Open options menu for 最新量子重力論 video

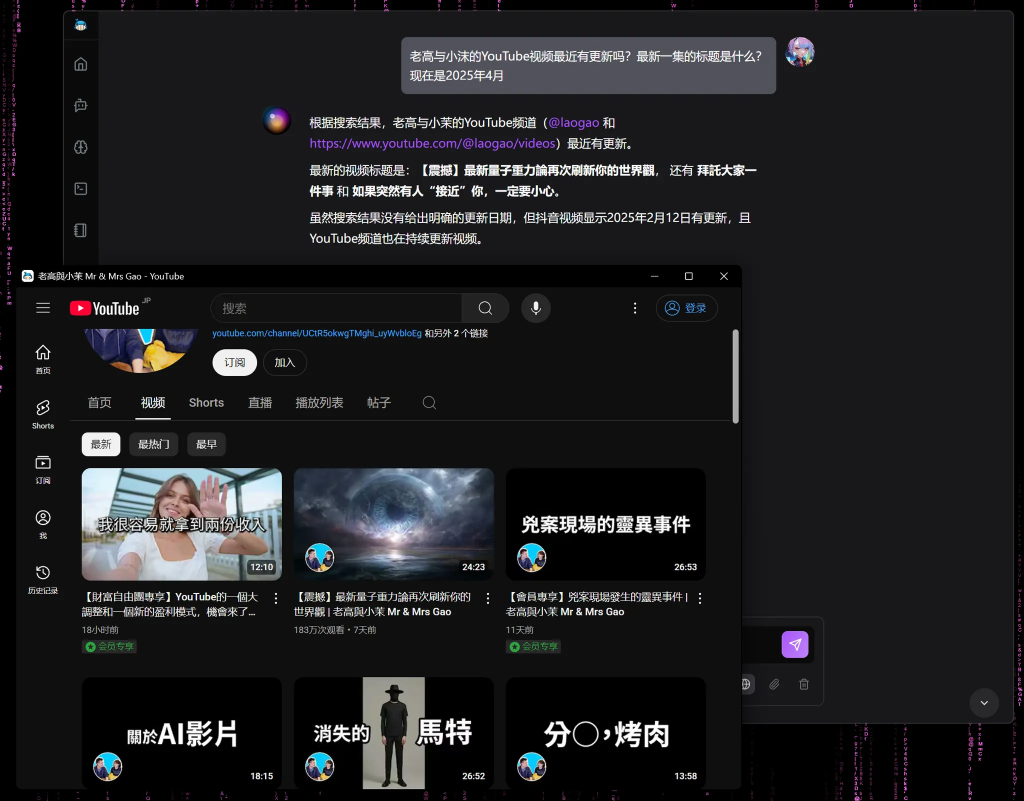[x=488, y=598]
